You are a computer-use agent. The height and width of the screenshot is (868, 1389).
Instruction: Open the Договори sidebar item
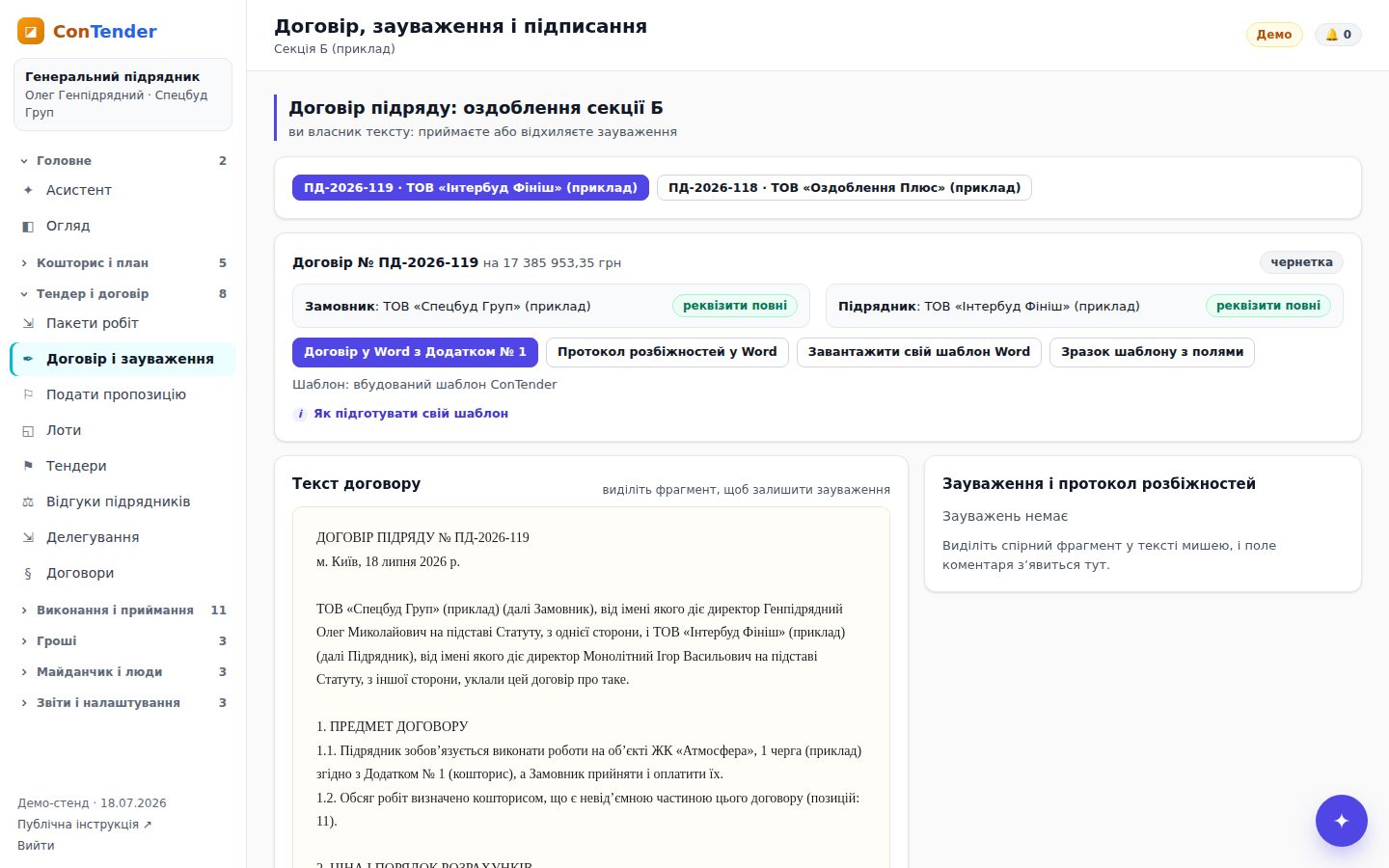123,573
